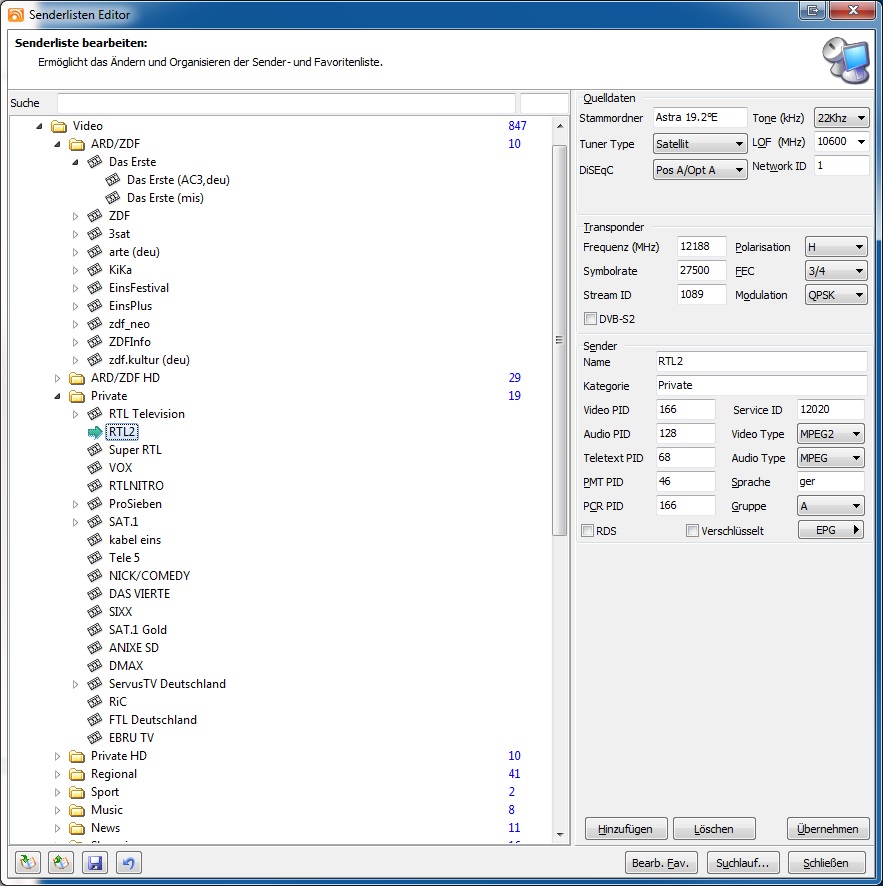The image size is (883, 886).
Task: Click the export channel list icon
Action: (x=61, y=862)
